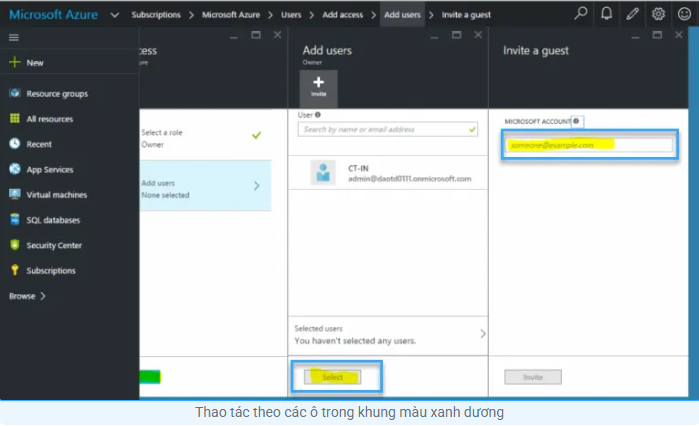Image resolution: width=699 pixels, height=426 pixels.
Task: Click 'You haven't selected any users.' text
Action: coord(355,341)
